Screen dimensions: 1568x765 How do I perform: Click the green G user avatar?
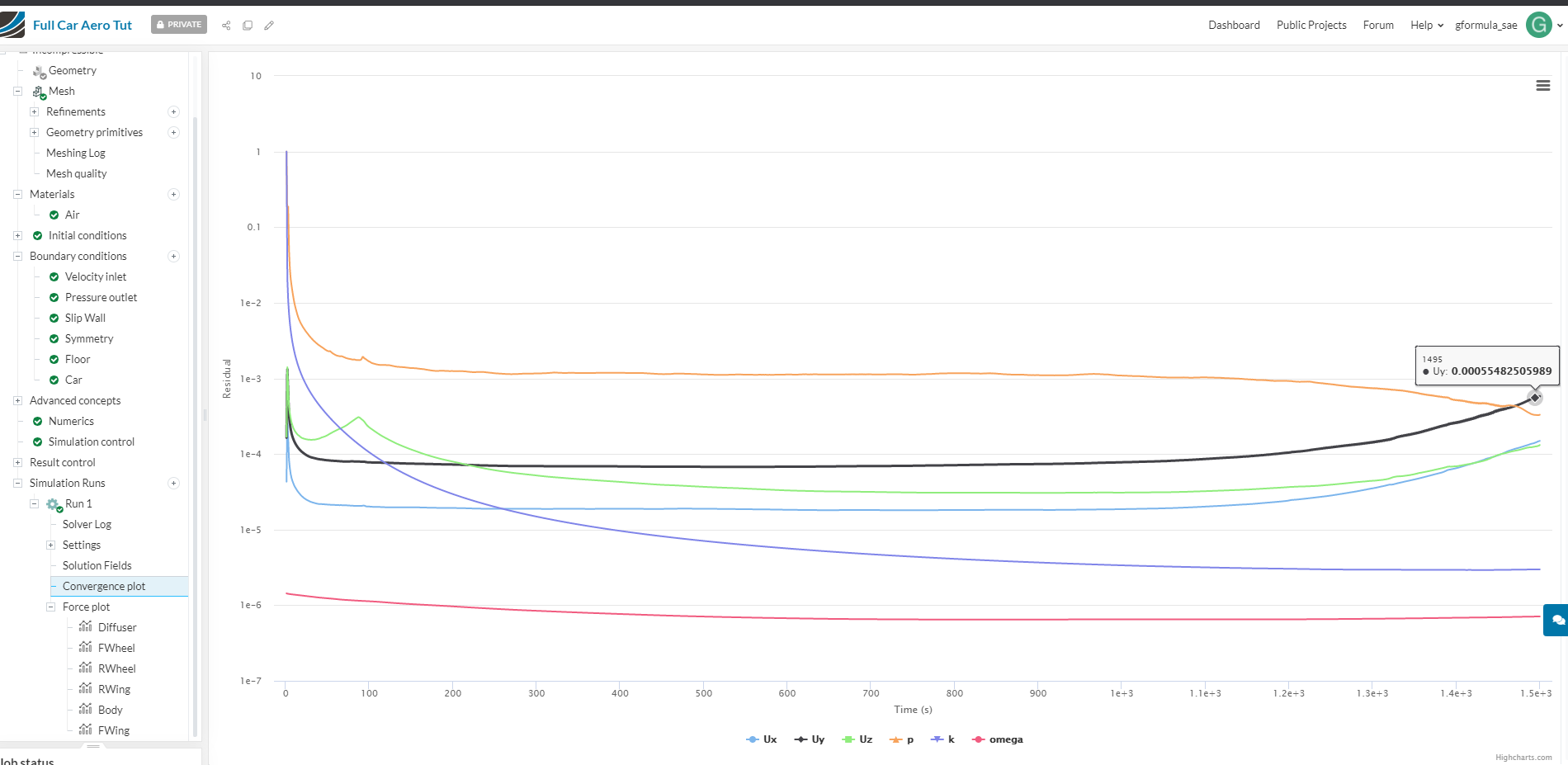pos(1538,25)
